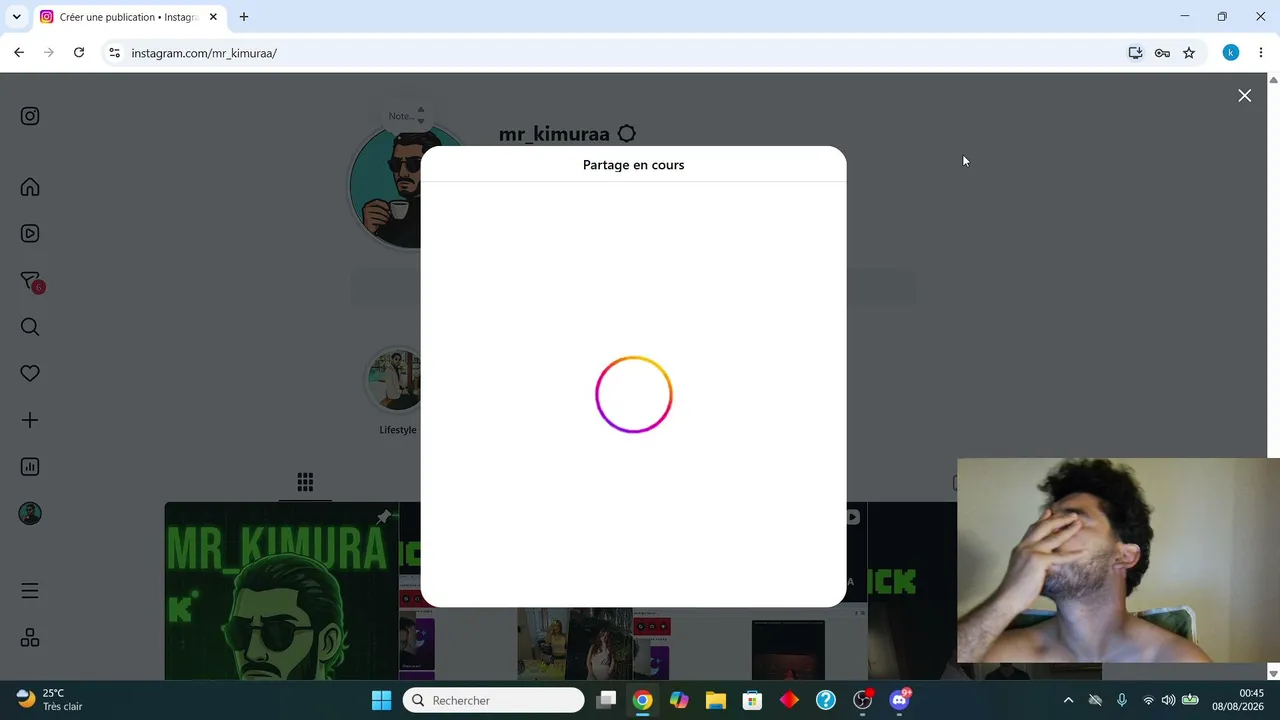
Task: Open the notifications heart icon
Action: pos(30,373)
